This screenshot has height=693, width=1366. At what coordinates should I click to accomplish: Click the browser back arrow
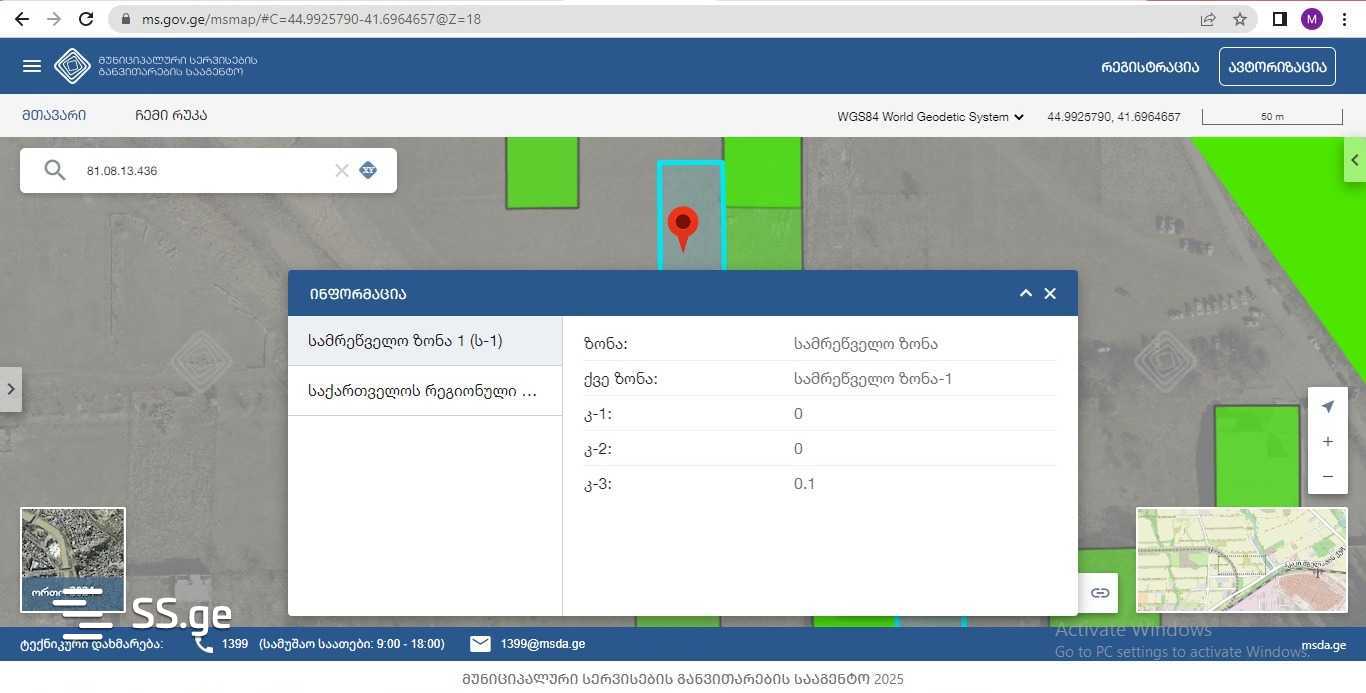tap(22, 19)
